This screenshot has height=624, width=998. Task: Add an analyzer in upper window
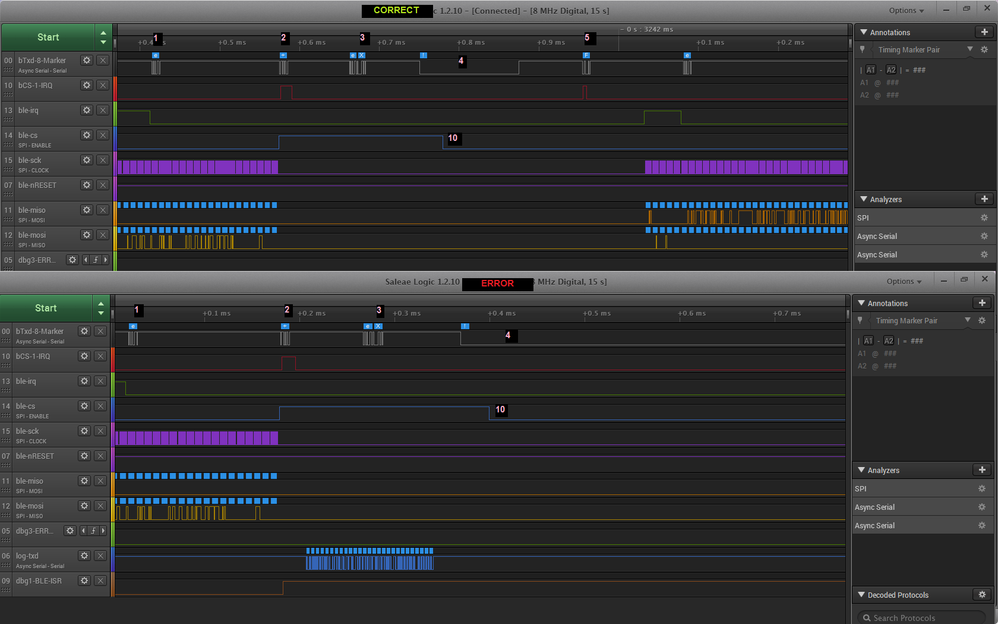click(x=984, y=199)
